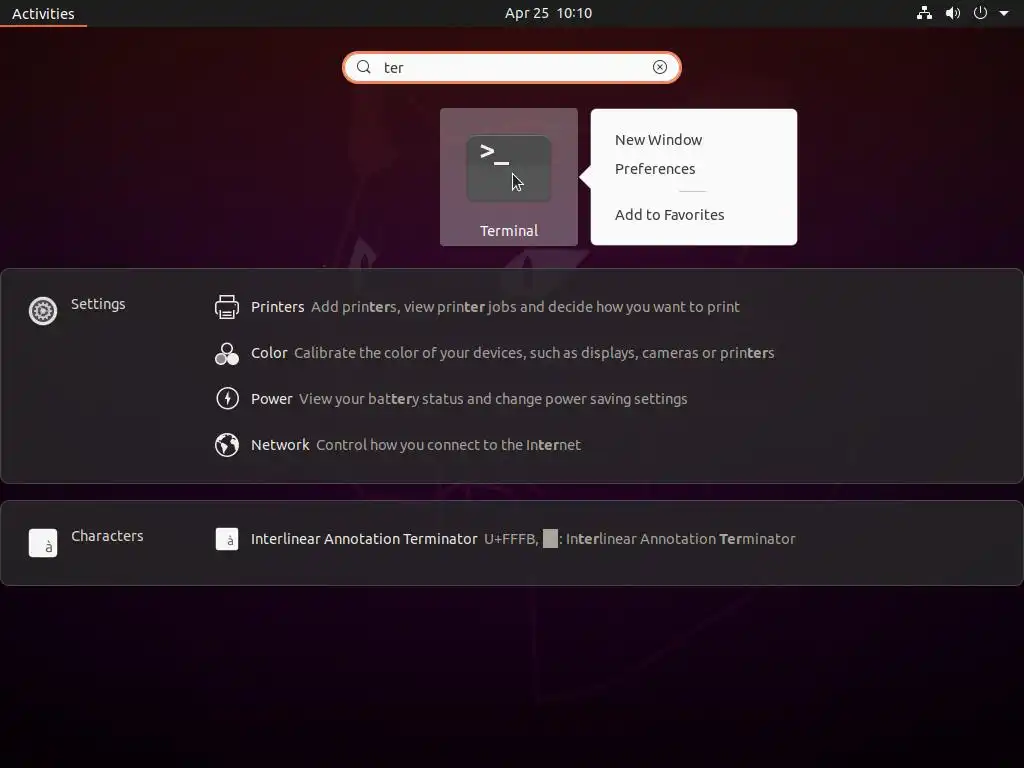The width and height of the screenshot is (1024, 768).
Task: Click the Network globe icon
Action: click(227, 445)
